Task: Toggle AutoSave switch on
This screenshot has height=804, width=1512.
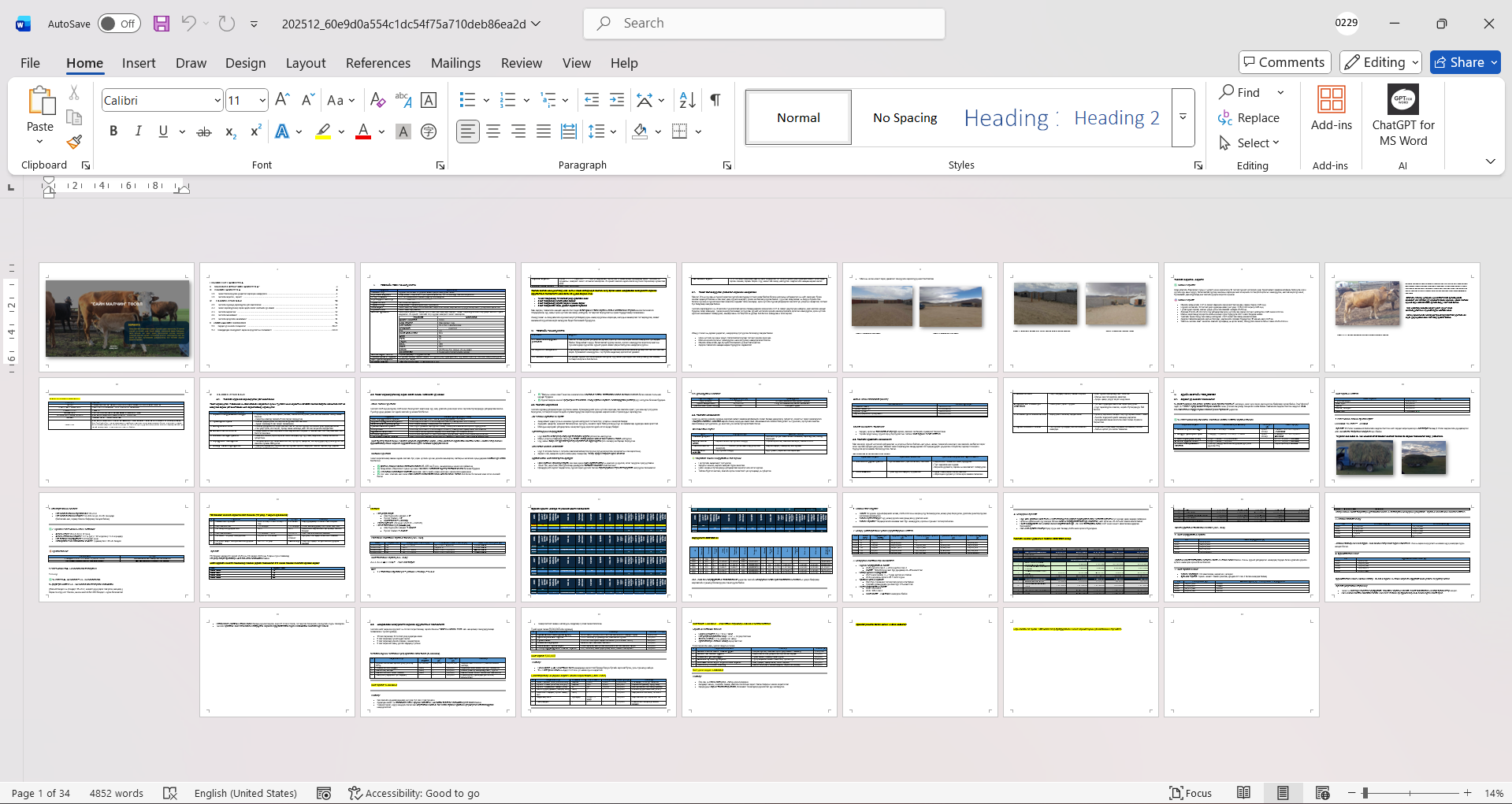Action: point(119,24)
